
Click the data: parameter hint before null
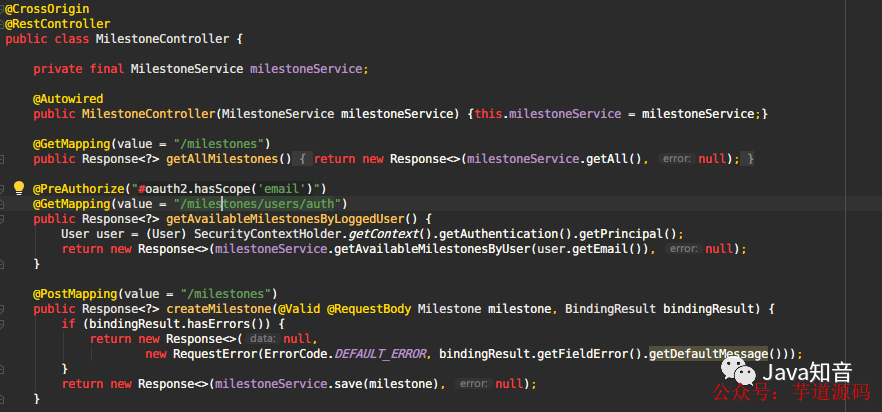tap(263, 339)
